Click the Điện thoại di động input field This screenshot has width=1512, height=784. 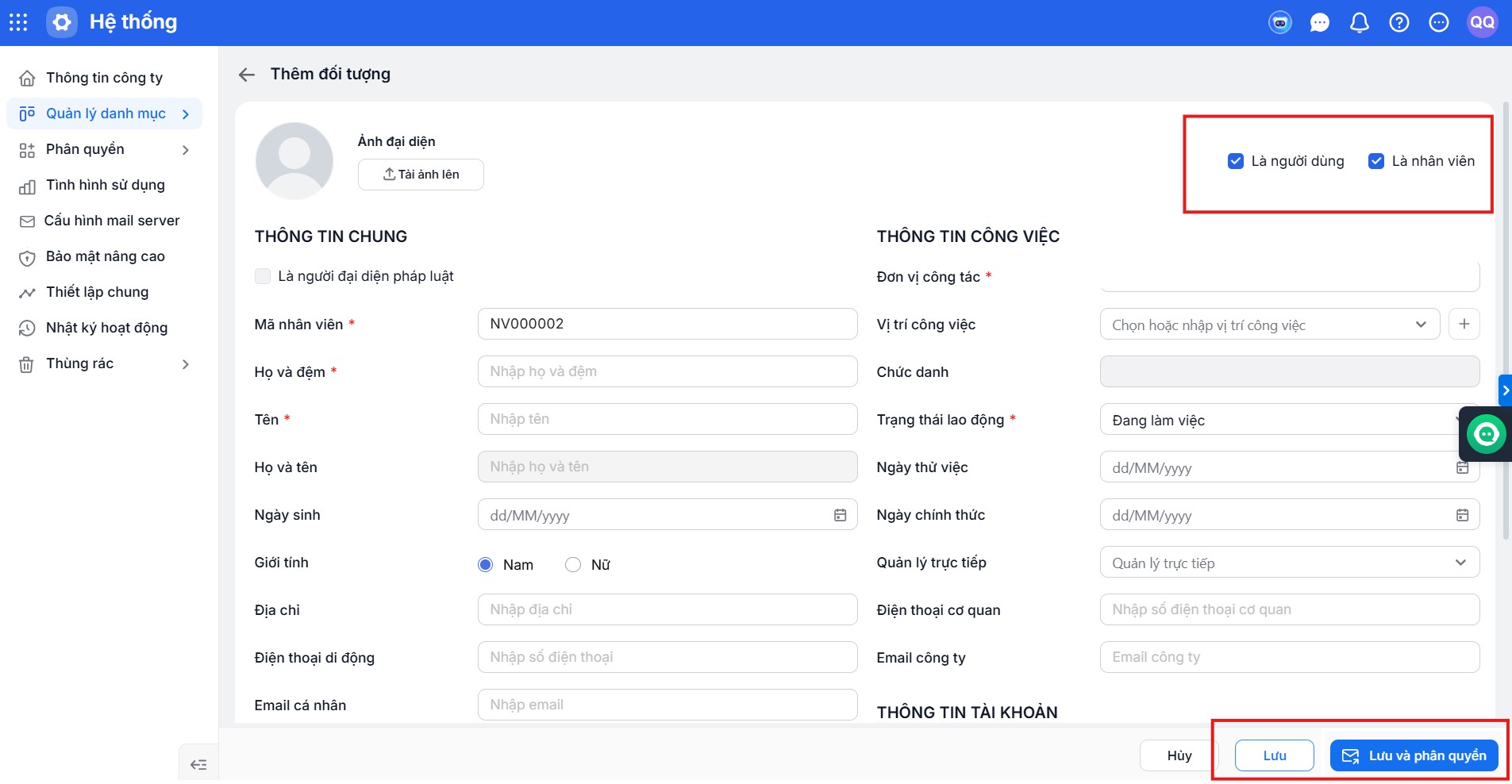click(x=668, y=657)
